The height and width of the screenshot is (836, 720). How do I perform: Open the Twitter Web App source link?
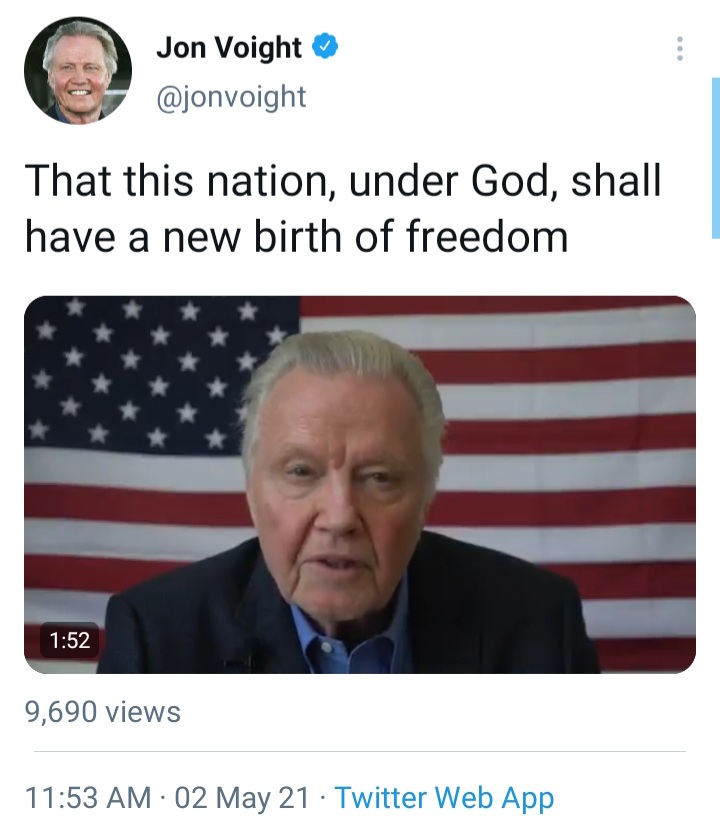tap(444, 798)
